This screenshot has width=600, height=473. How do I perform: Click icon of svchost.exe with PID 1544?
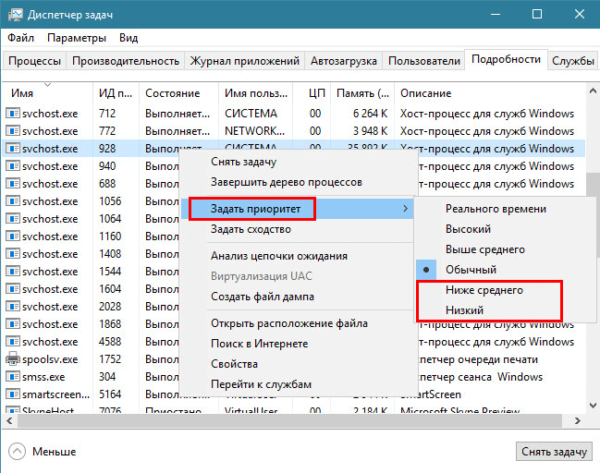click(x=13, y=272)
